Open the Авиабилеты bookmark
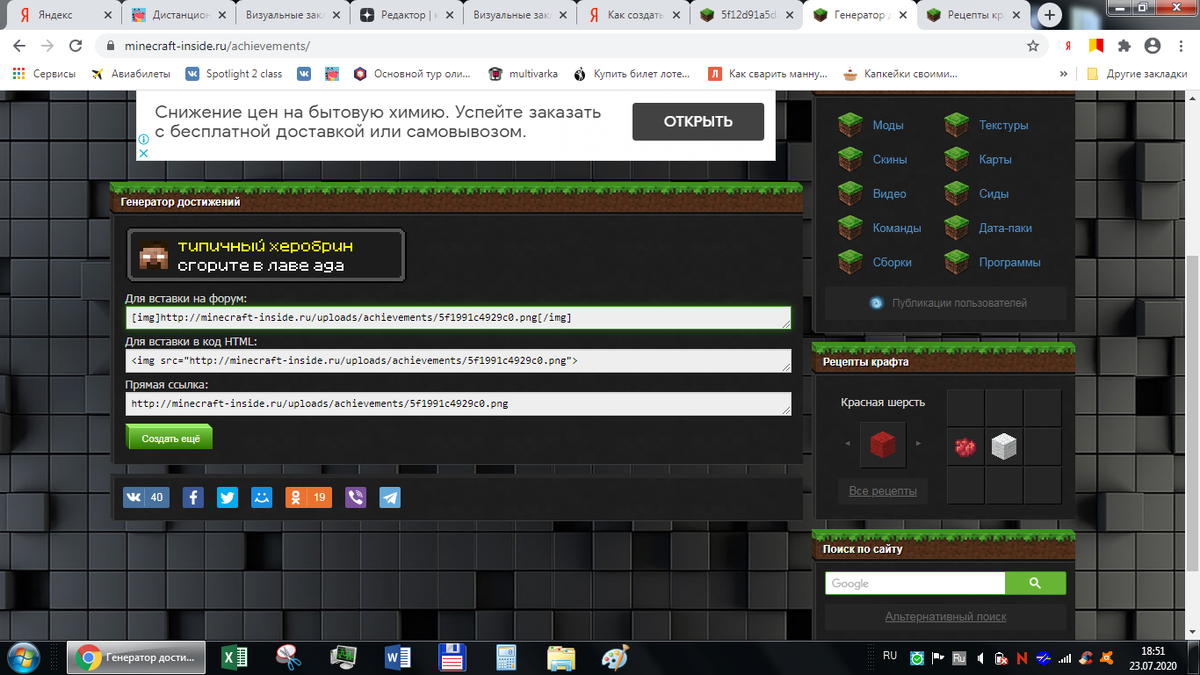Viewport: 1200px width, 675px height. click(x=130, y=74)
